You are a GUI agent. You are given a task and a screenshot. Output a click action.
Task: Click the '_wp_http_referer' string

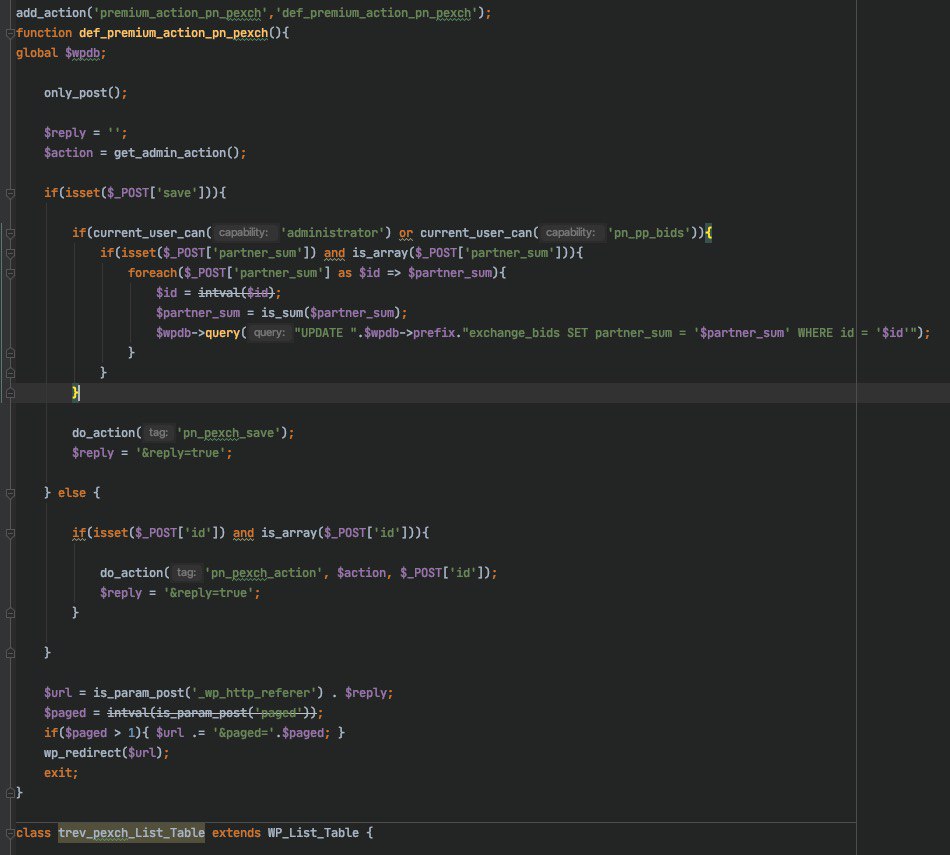point(257,693)
